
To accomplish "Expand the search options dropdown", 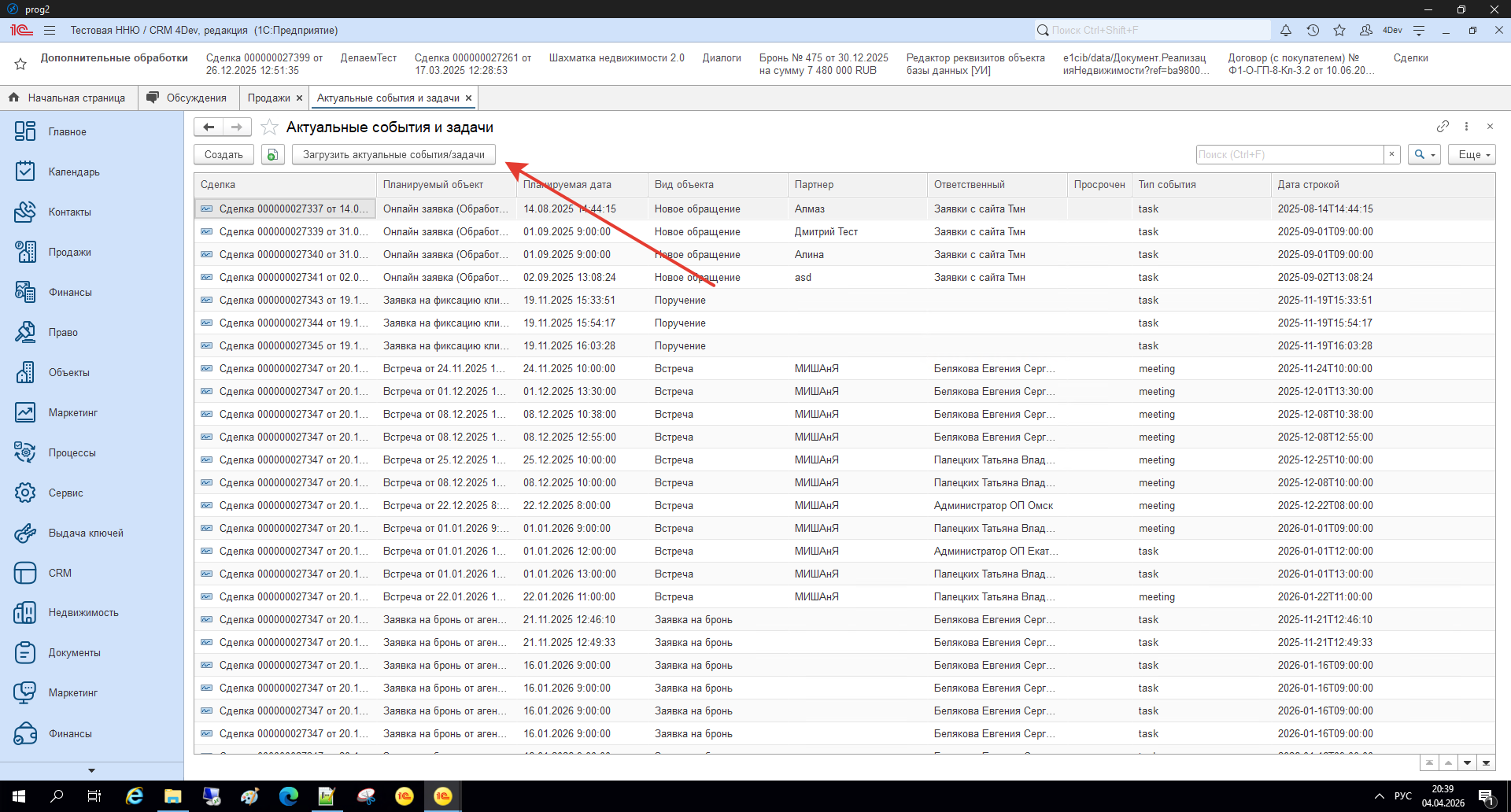I will tap(1424, 154).
